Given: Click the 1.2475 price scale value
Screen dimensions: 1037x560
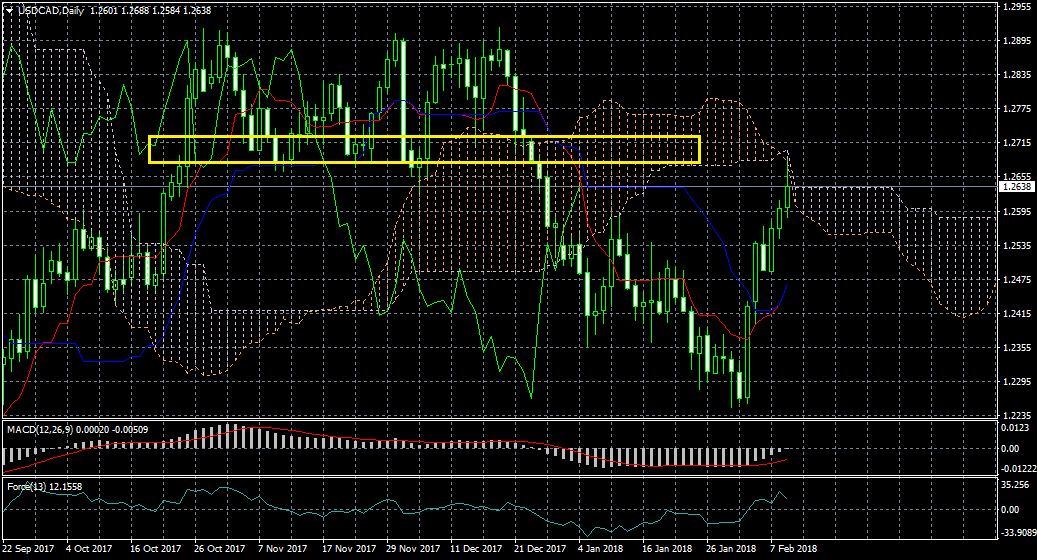Looking at the screenshot, I should 1015,279.
